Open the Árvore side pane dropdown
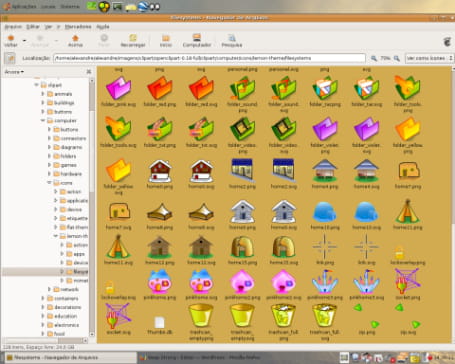 [x=14, y=72]
